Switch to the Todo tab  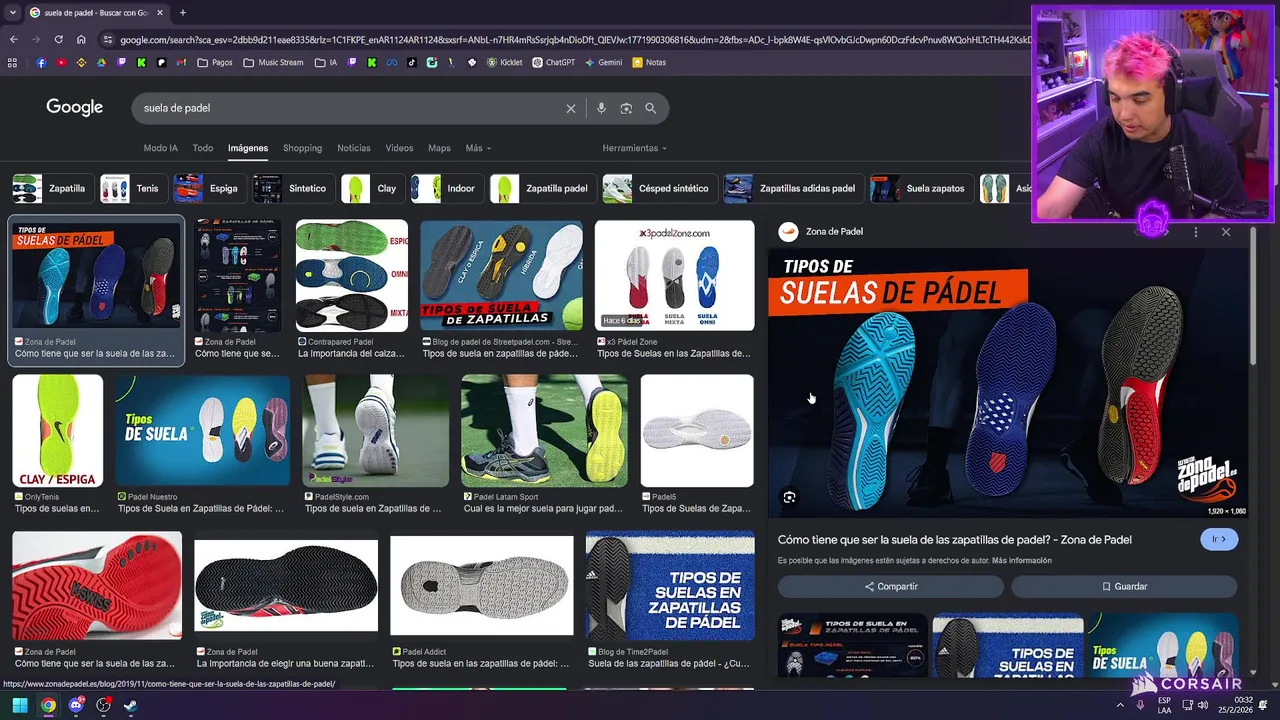pos(203,148)
